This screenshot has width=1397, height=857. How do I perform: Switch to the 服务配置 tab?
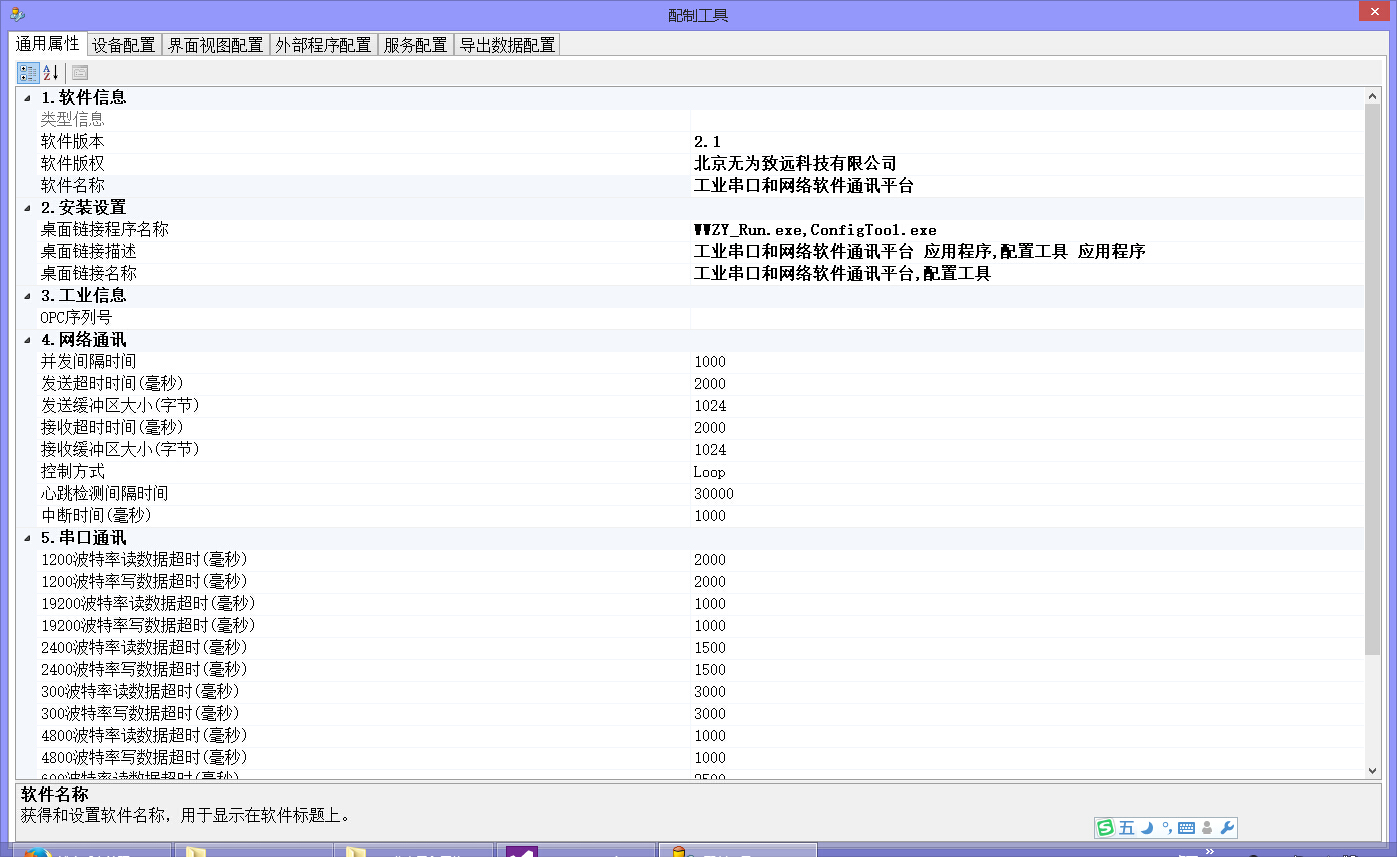[416, 45]
